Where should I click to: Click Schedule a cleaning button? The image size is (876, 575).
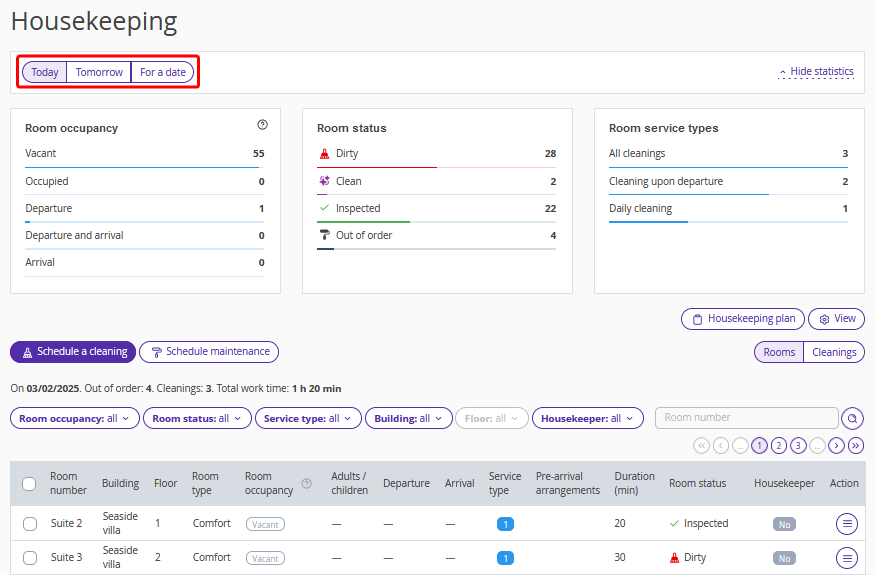coord(73,352)
